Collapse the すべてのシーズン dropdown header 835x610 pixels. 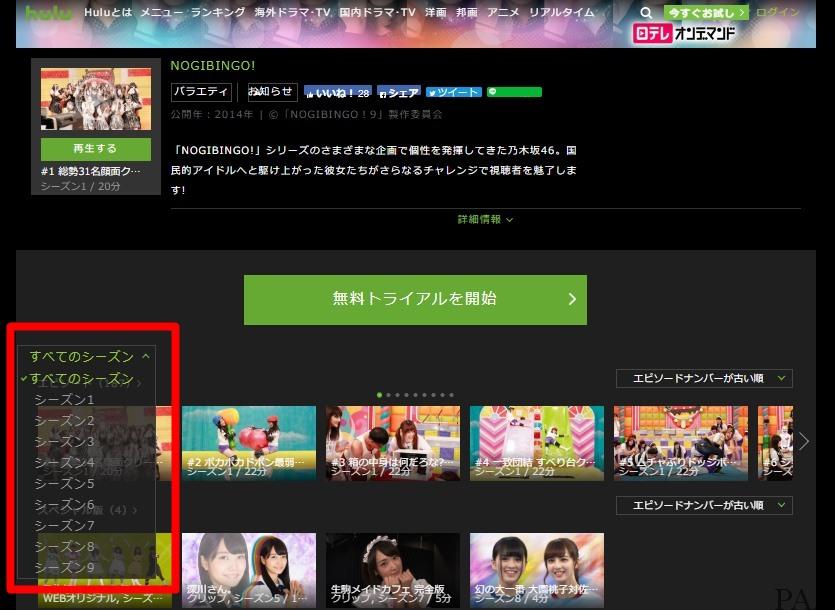point(89,356)
